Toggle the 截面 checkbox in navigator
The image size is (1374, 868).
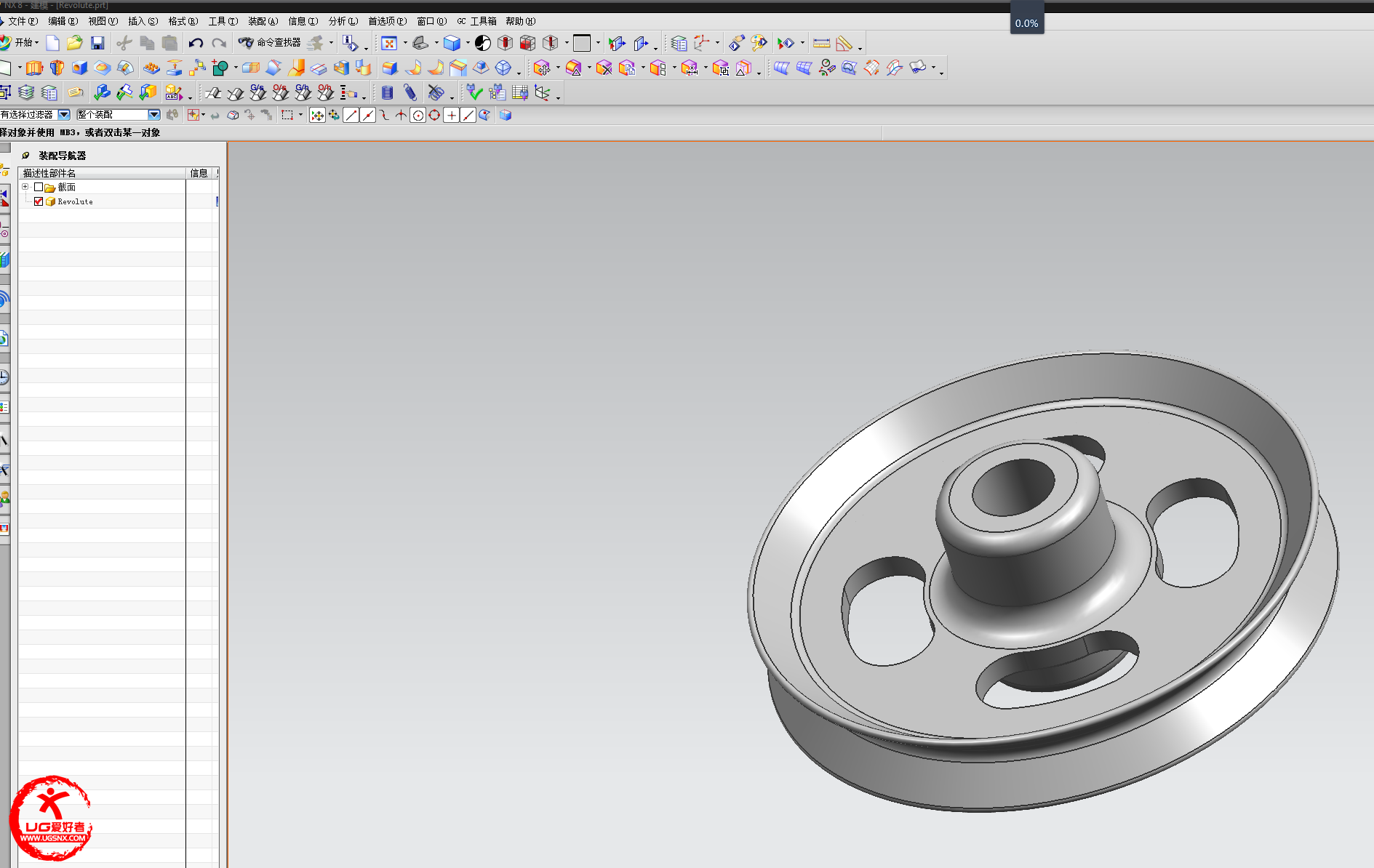click(39, 188)
